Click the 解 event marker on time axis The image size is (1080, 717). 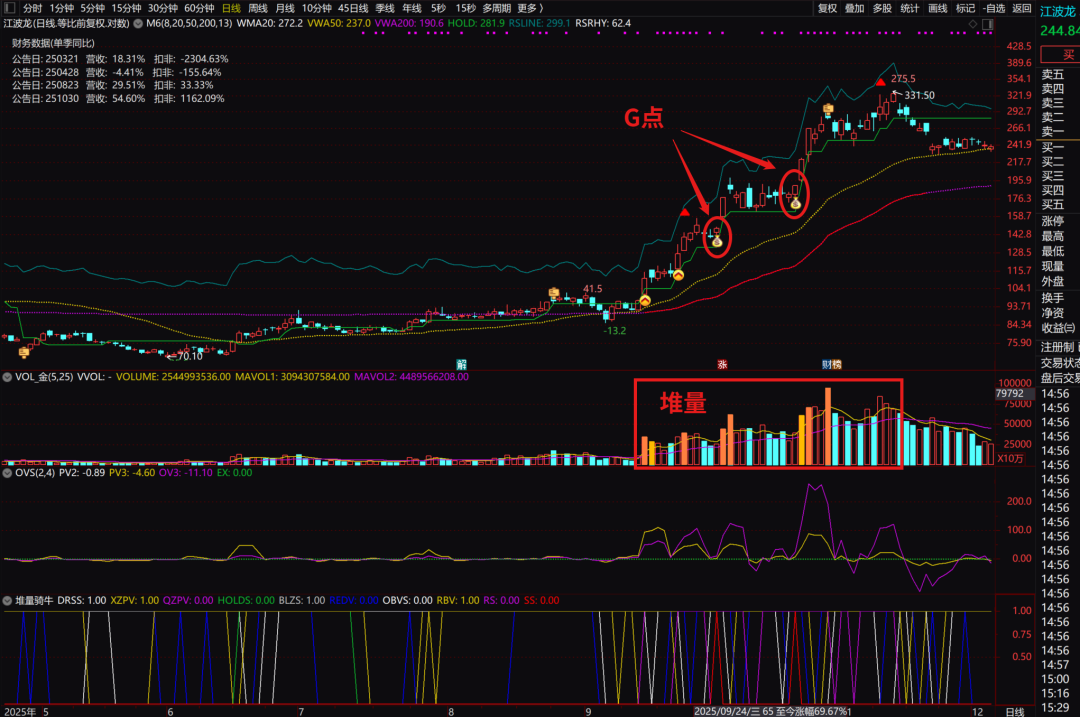(x=461, y=364)
